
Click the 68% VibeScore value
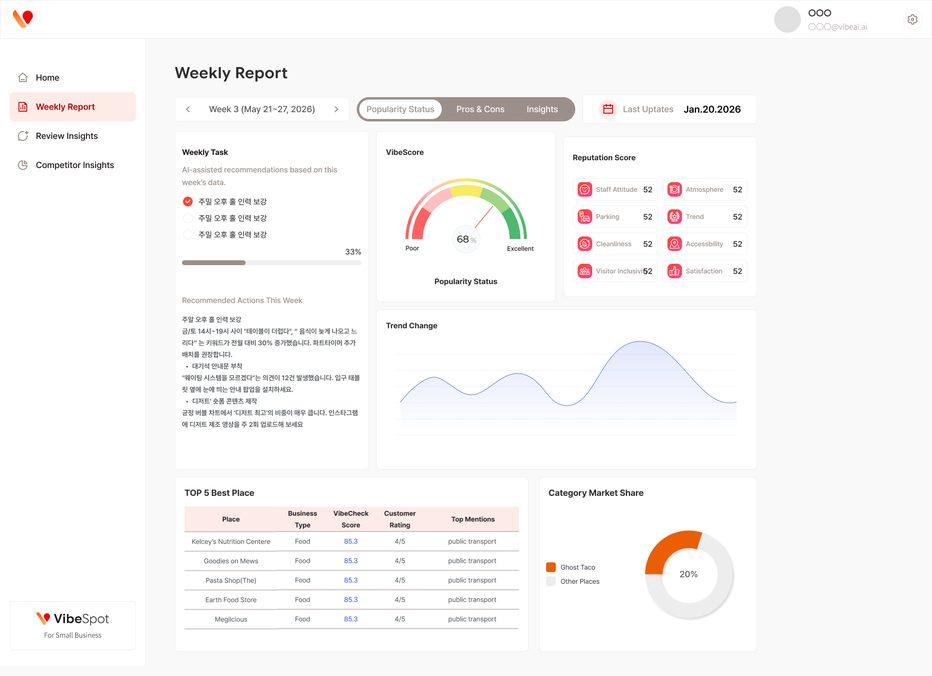coord(466,239)
